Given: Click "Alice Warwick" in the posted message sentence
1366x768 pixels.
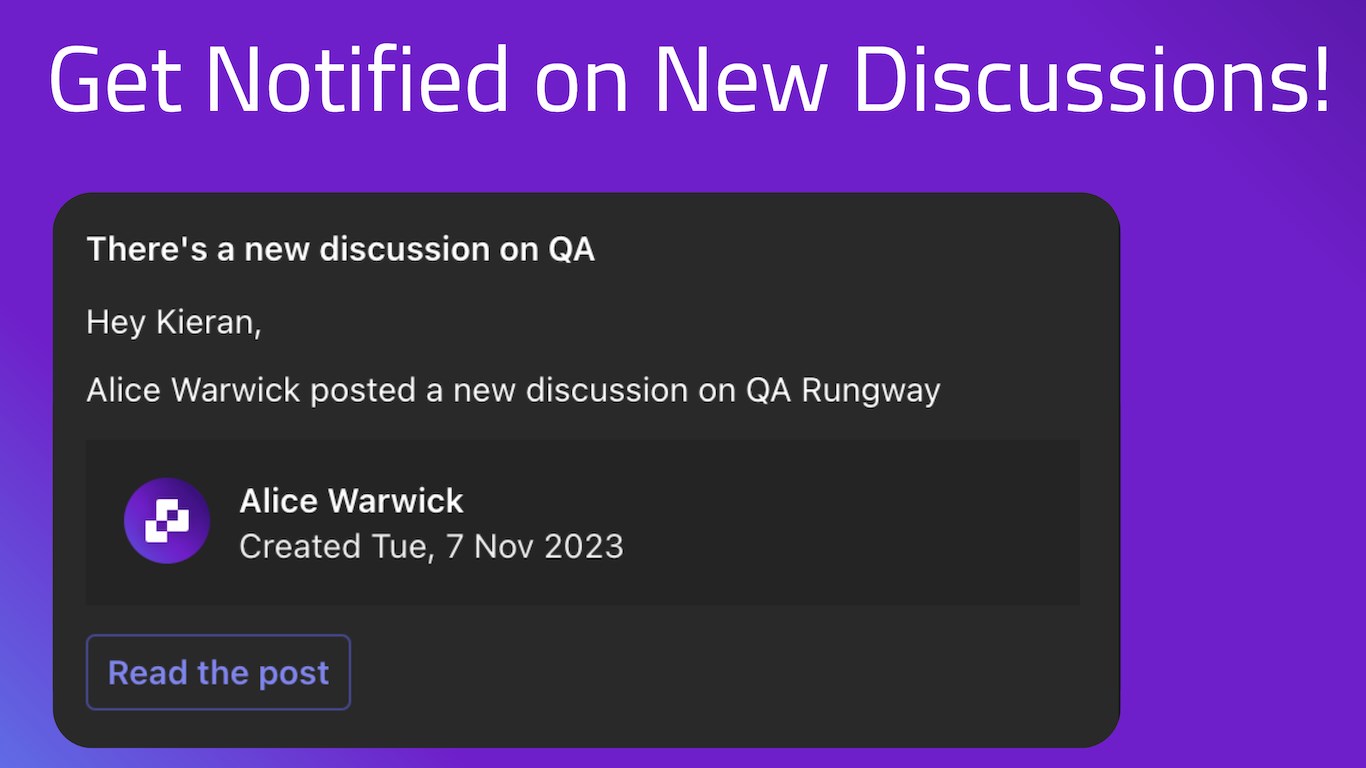Looking at the screenshot, I should pos(193,390).
